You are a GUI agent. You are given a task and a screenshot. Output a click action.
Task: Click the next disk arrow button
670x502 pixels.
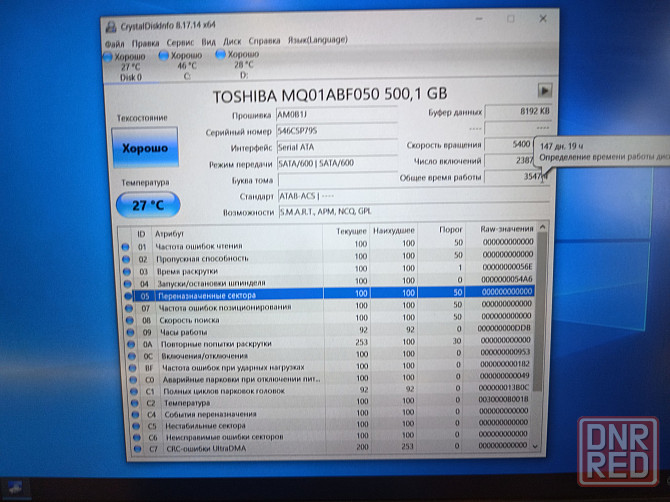click(x=544, y=90)
